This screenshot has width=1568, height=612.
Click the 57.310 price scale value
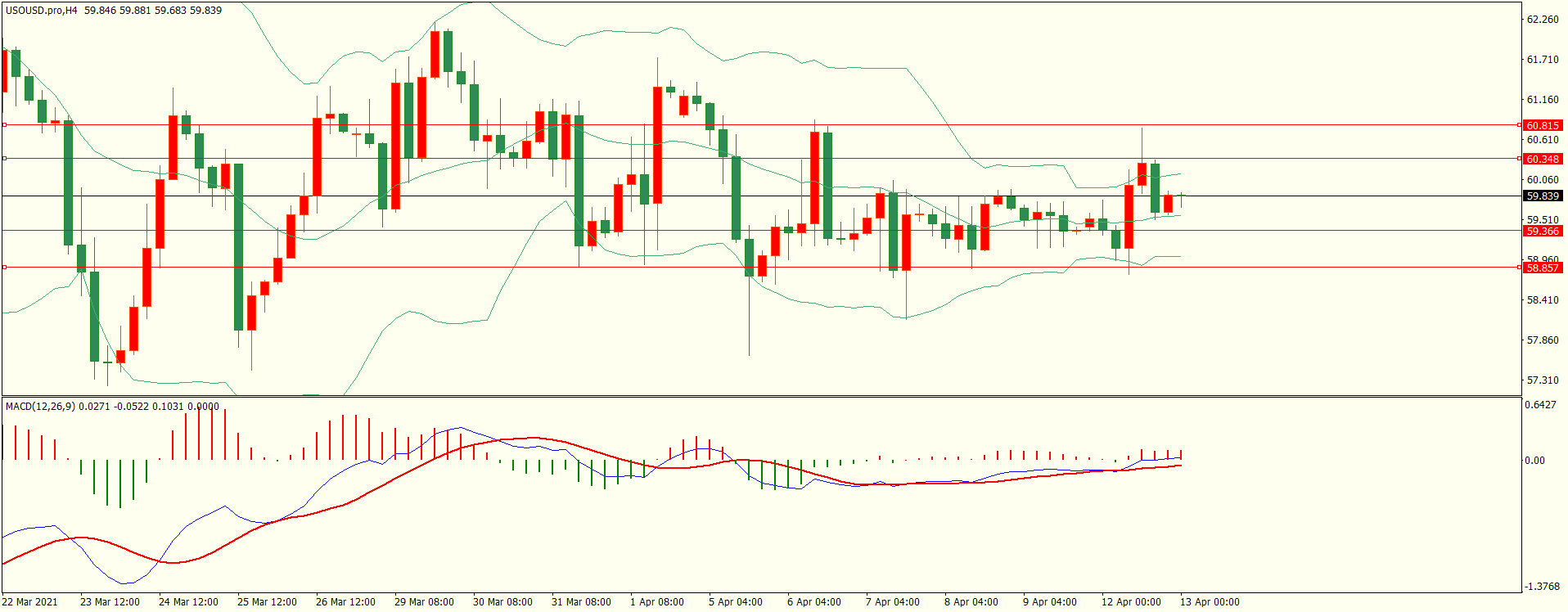click(1542, 380)
